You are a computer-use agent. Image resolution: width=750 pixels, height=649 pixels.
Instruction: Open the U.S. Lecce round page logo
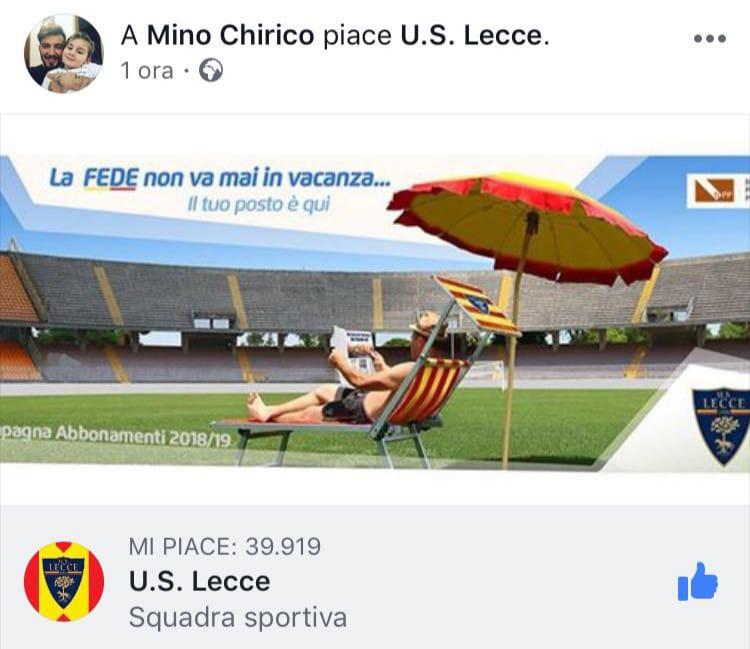point(64,582)
